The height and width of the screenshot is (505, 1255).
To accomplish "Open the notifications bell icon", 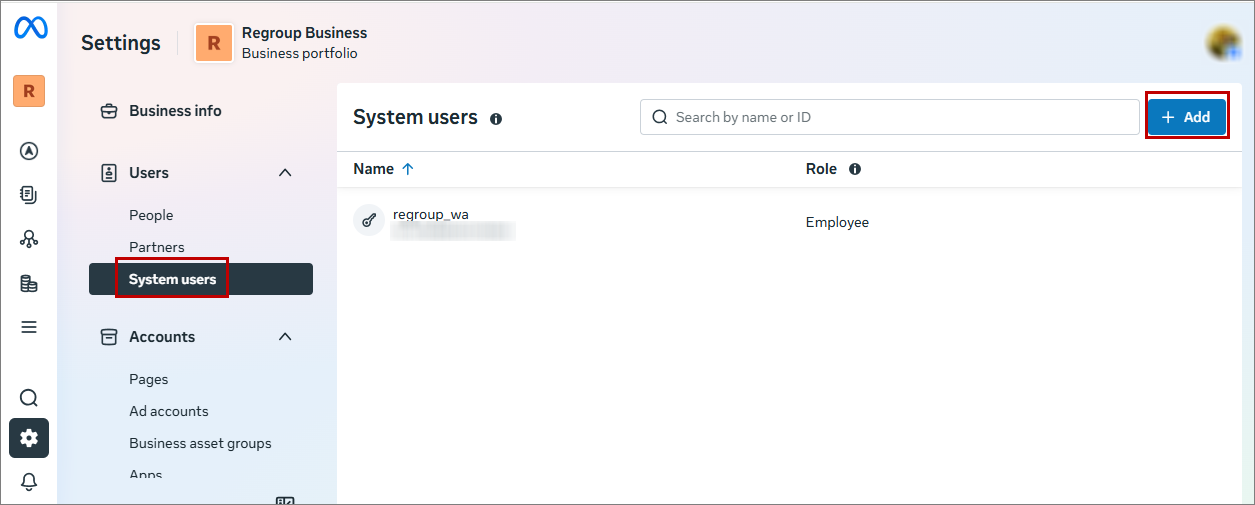I will (x=29, y=482).
